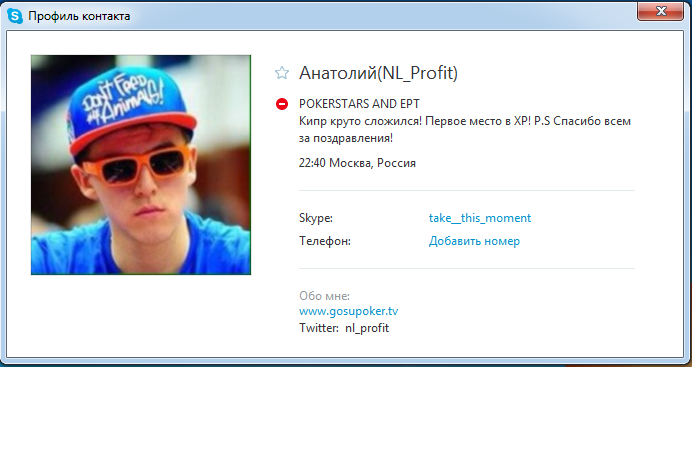The image size is (692, 458).
Task: Close the Профиль контакта window
Action: click(x=661, y=11)
